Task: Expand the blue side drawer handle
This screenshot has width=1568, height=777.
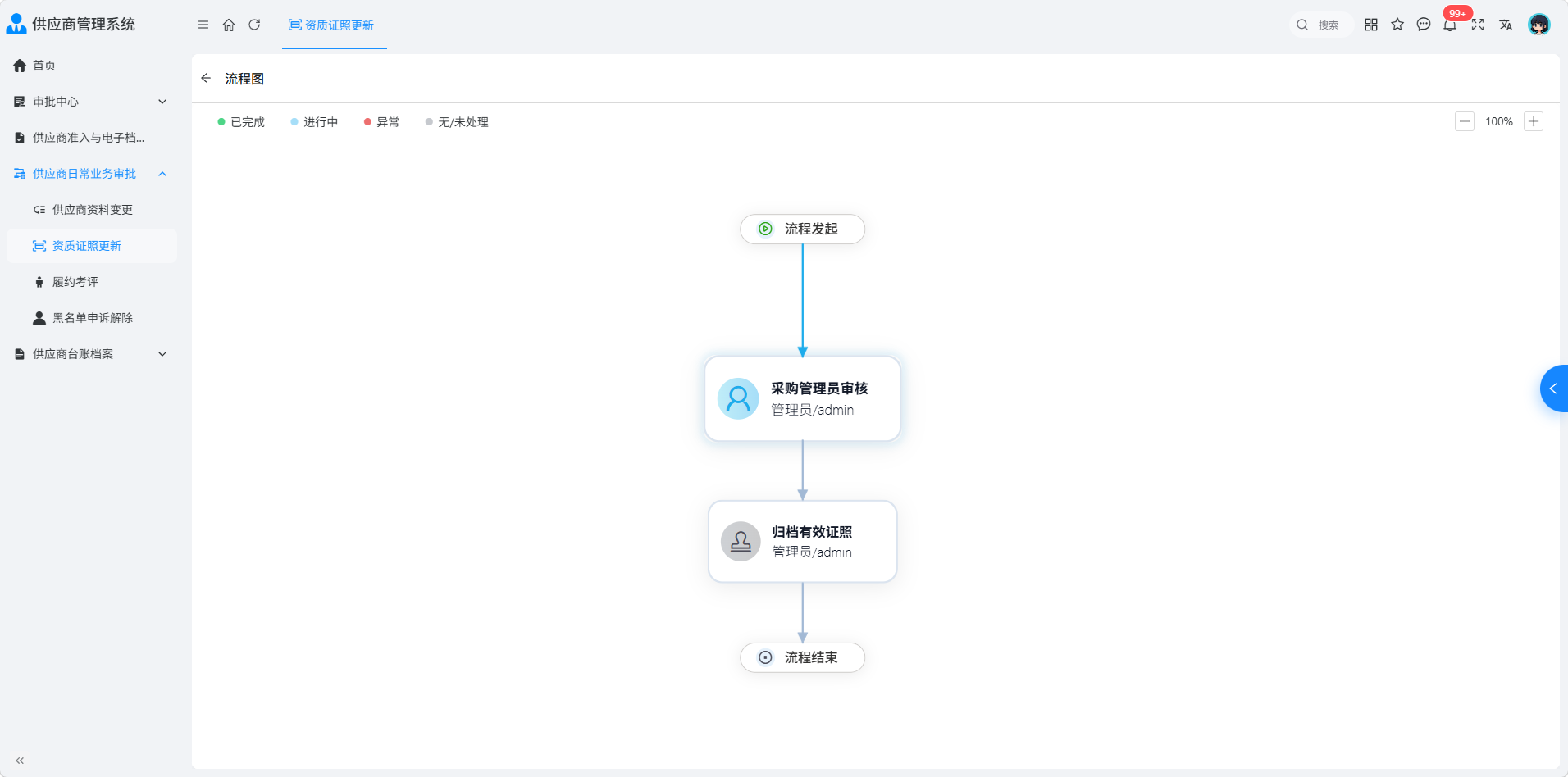Action: 1554,388
